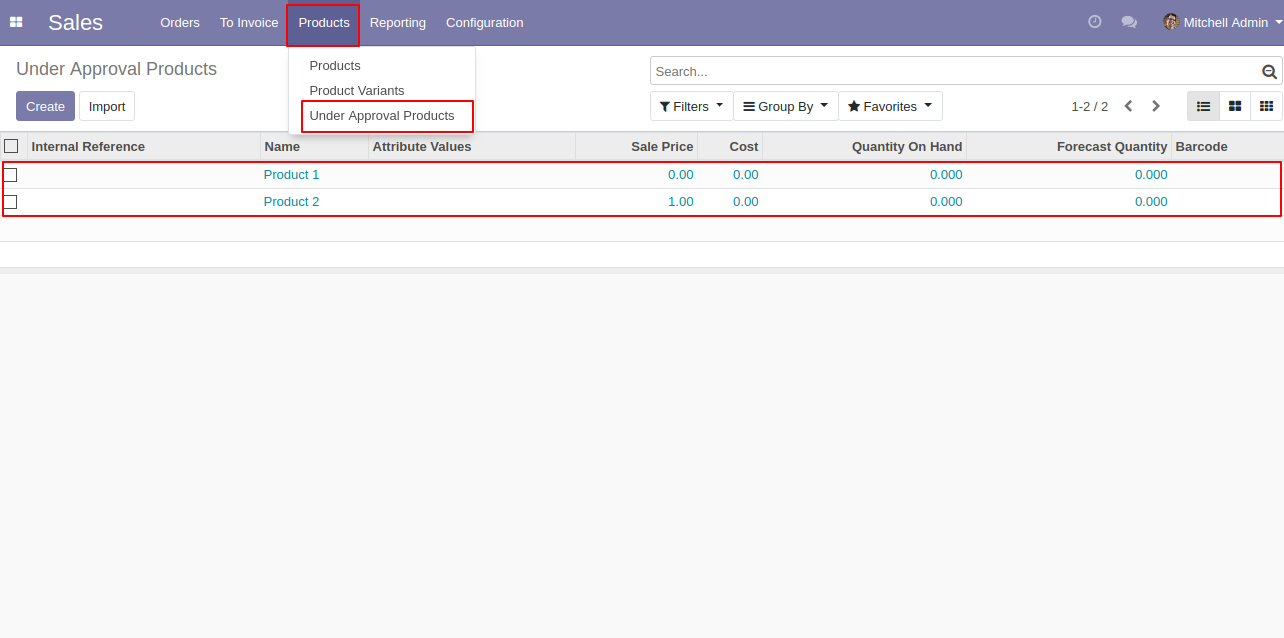Viewport: 1284px width, 638px height.
Task: Choose Products from the dropdown list
Action: [335, 66]
